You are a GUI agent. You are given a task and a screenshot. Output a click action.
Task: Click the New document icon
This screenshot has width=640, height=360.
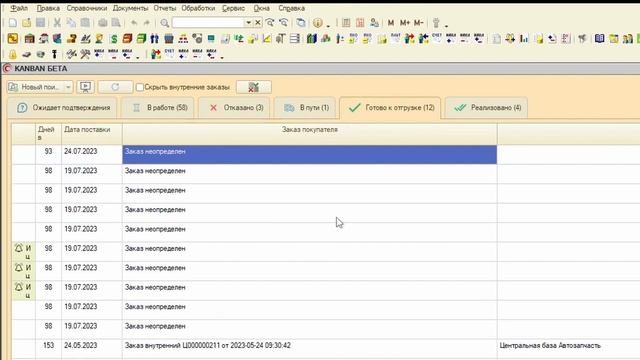point(13,23)
